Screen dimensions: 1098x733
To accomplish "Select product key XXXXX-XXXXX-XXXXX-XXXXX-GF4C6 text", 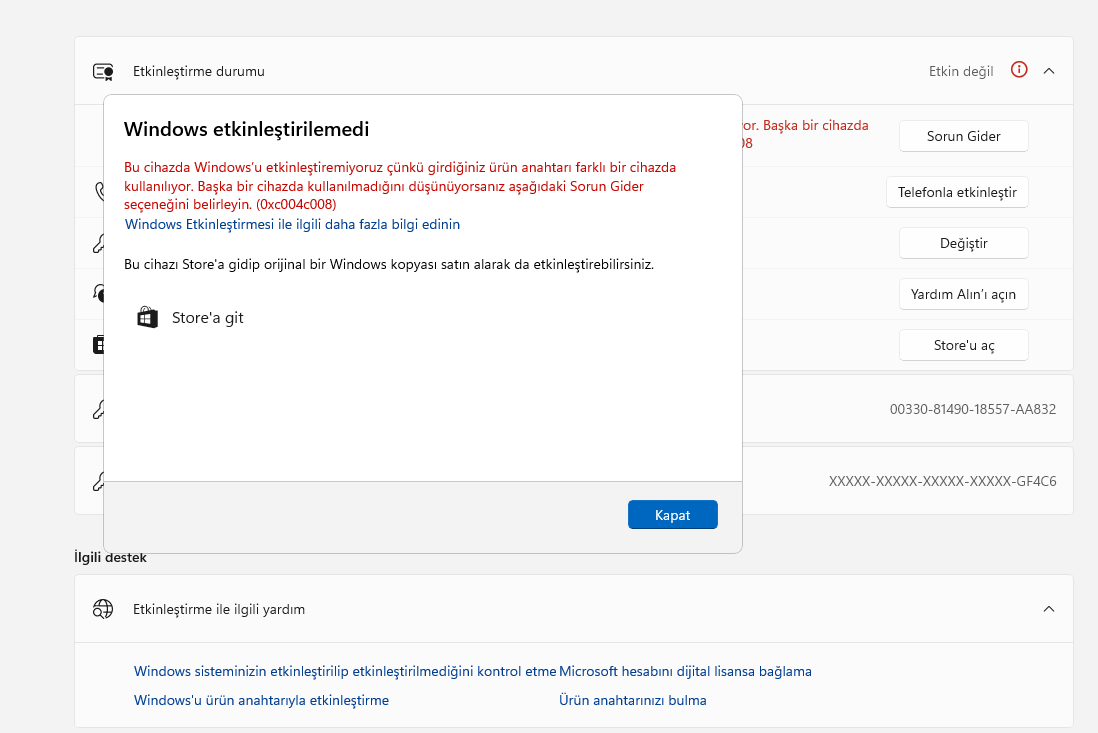I will [943, 481].
